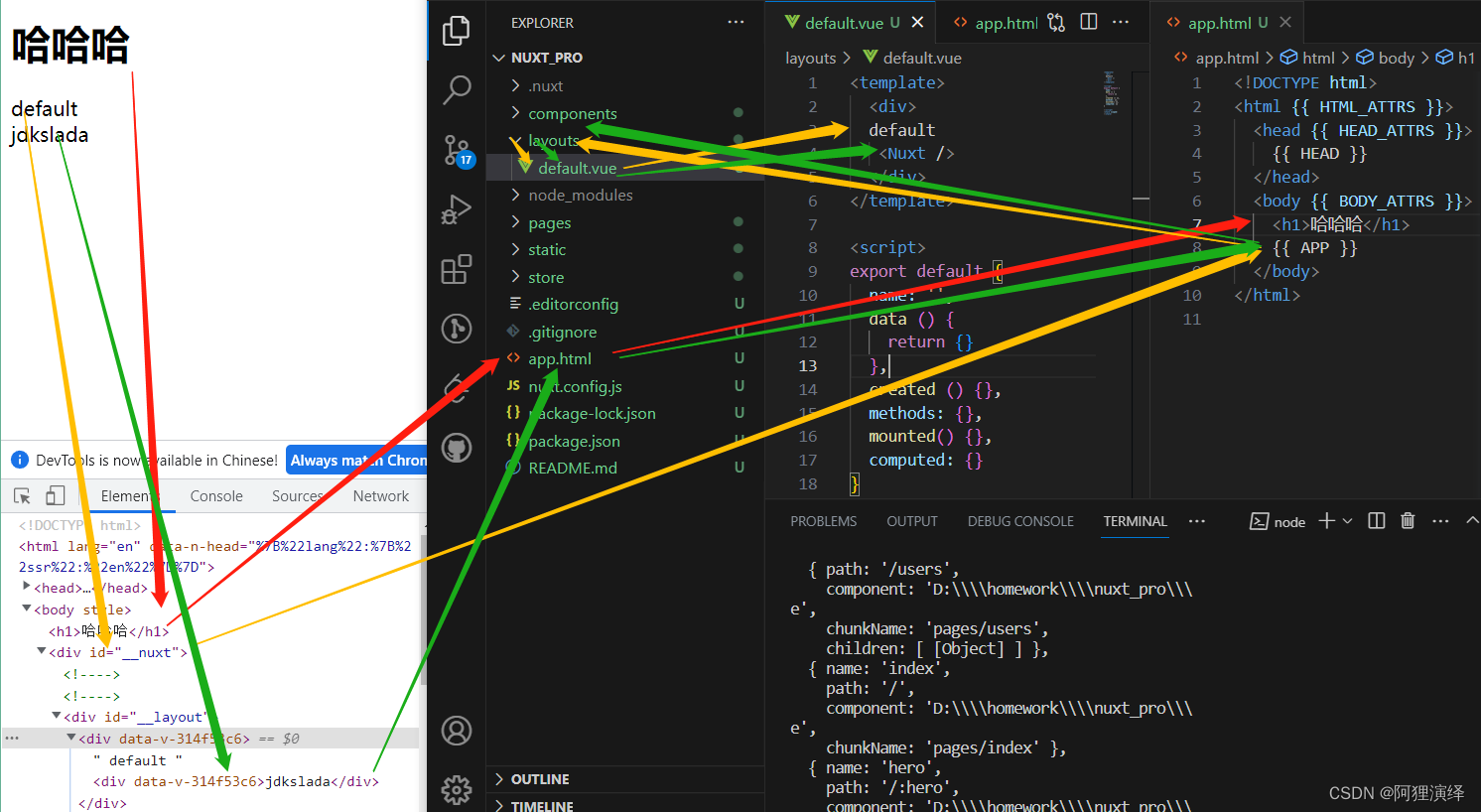Image resolution: width=1481 pixels, height=812 pixels.
Task: Open the Git Graph activity bar icon
Action: pyautogui.click(x=457, y=329)
